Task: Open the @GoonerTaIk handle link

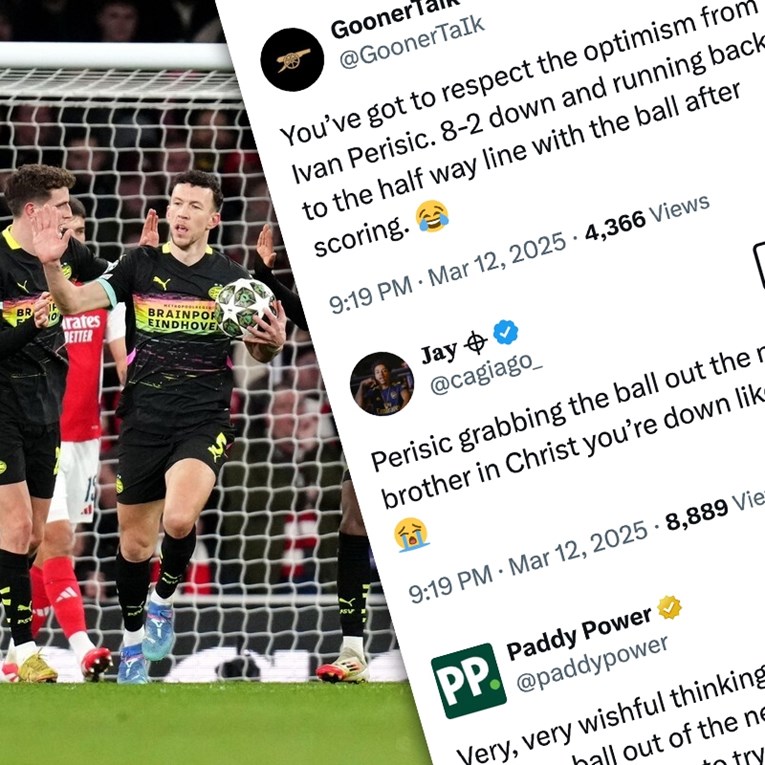Action: (x=412, y=43)
